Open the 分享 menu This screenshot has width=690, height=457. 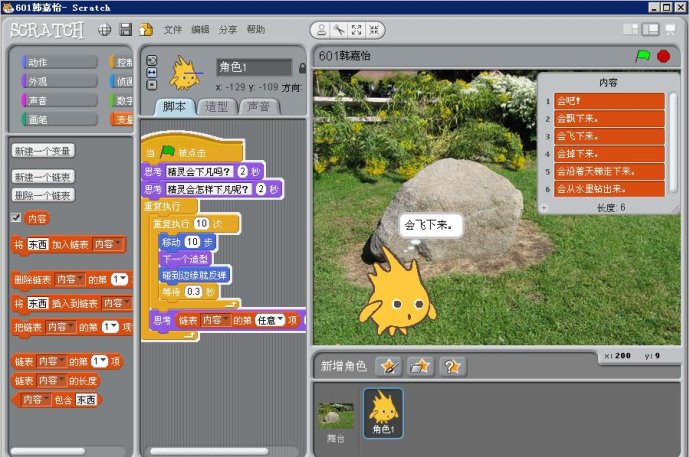coord(228,29)
